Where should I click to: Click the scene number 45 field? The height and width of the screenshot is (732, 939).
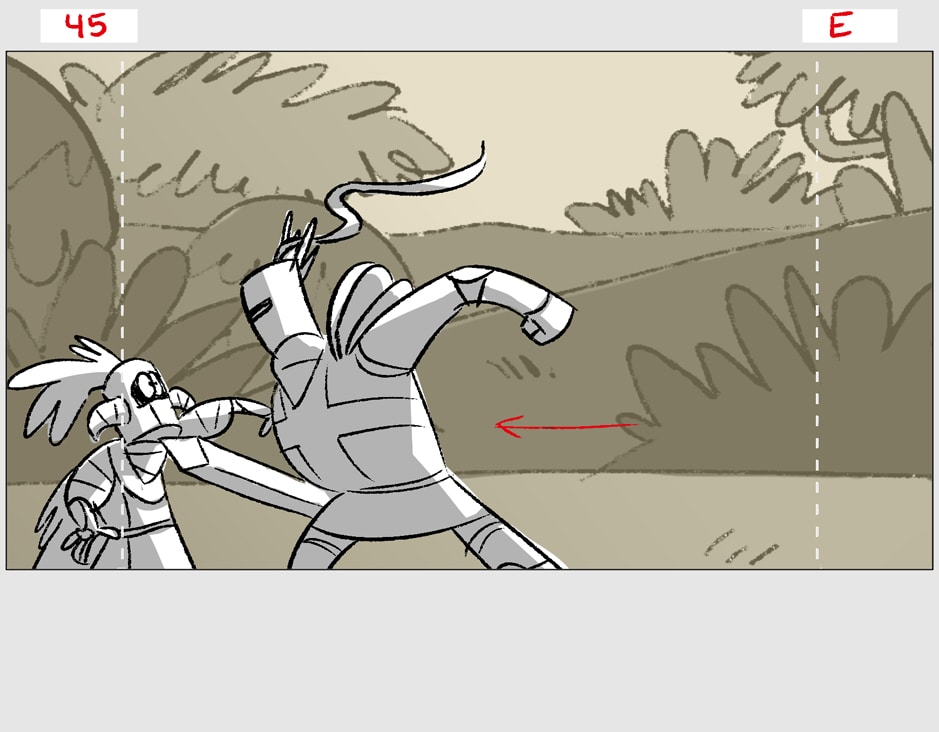(x=88, y=26)
